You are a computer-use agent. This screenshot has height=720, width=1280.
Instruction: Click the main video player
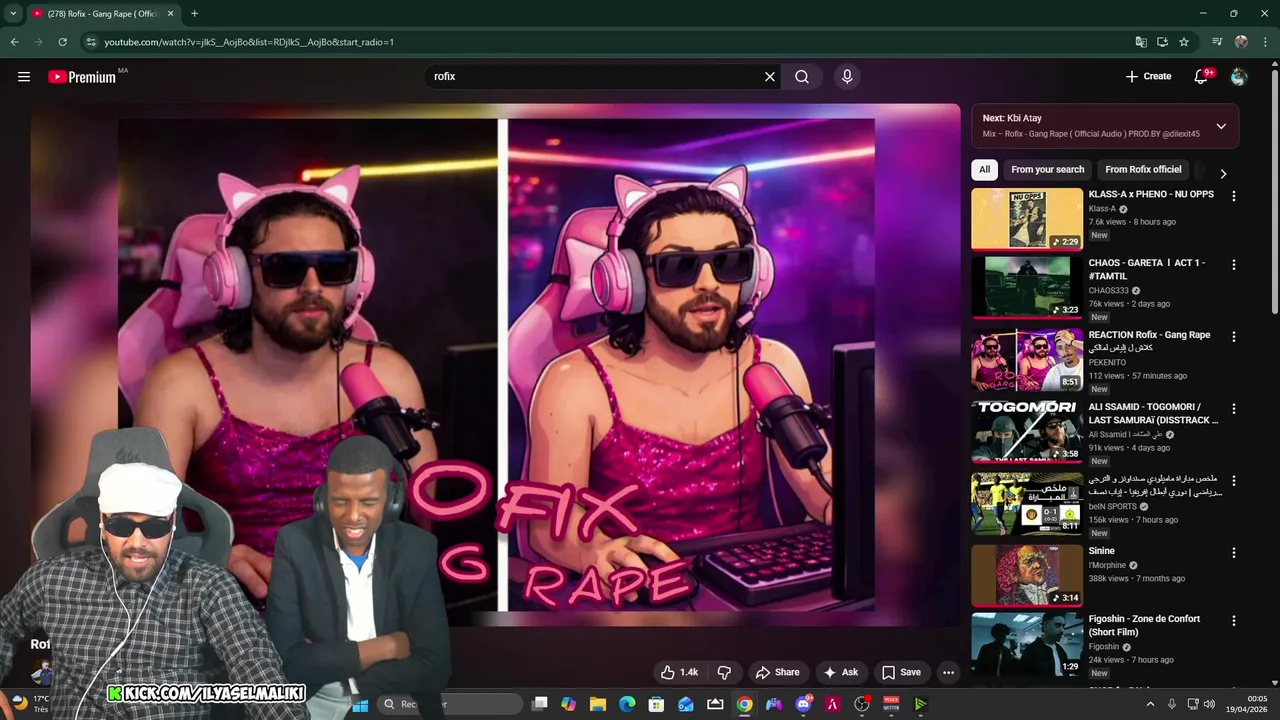[x=496, y=365]
